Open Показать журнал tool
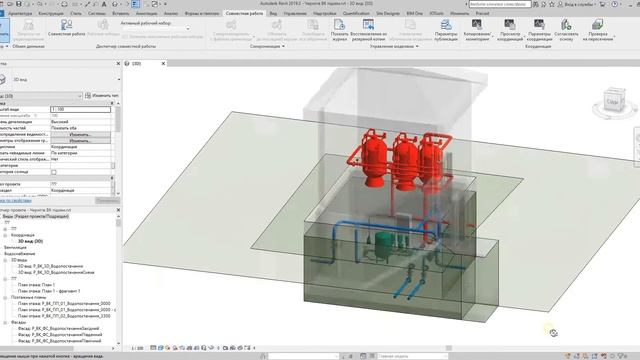Screen dimensions: 640x360 pyautogui.click(x=340, y=30)
